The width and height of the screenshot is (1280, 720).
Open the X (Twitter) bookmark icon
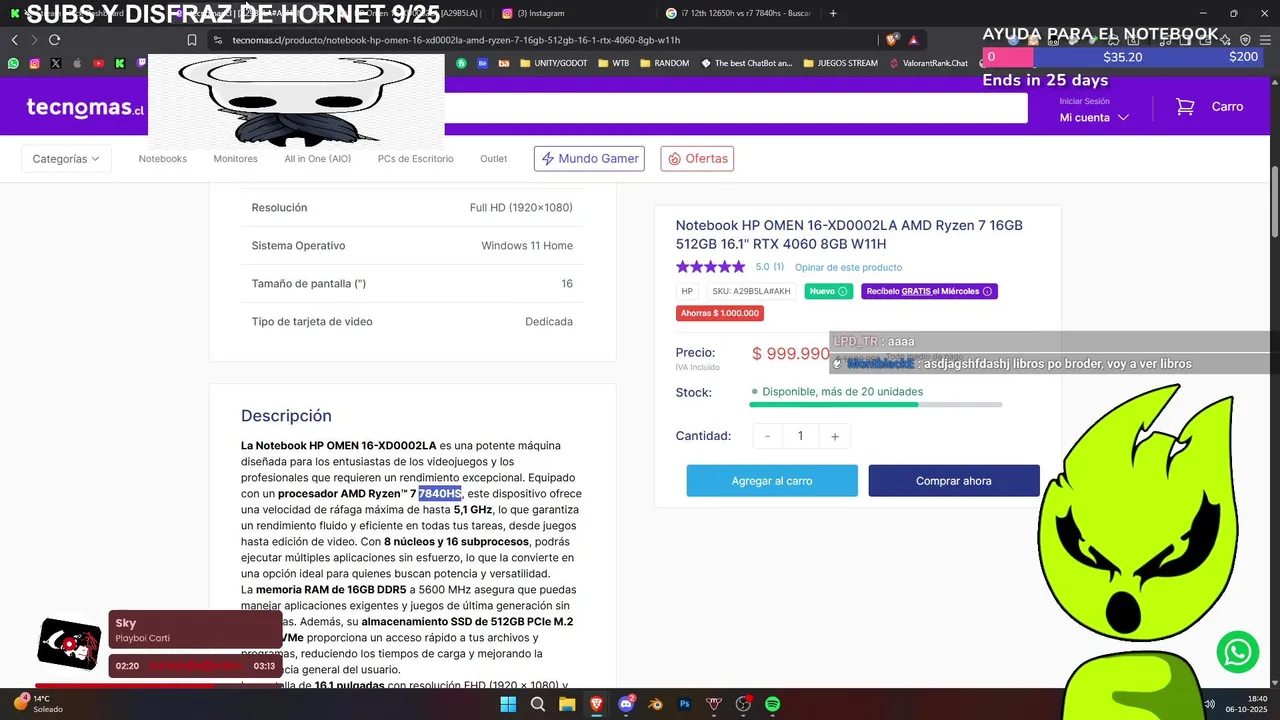pos(55,63)
